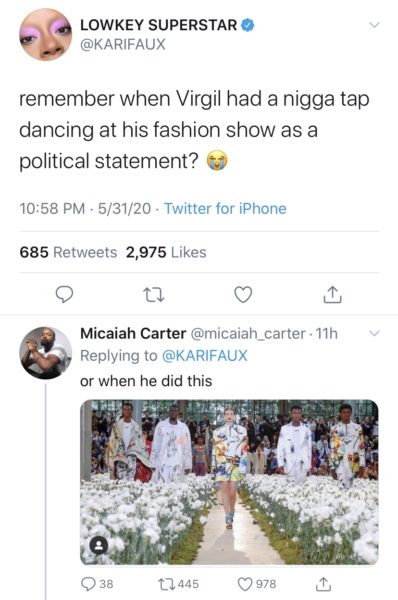This screenshot has width=398, height=600.
Task: Open LOWKEY SUPERSTAR's profile avatar
Action: 45,35
